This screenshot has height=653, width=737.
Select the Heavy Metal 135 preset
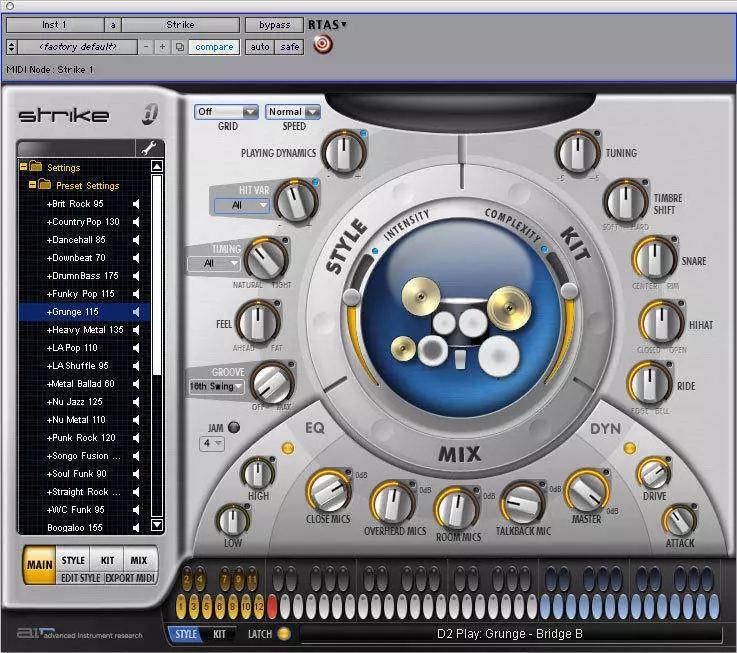point(85,329)
